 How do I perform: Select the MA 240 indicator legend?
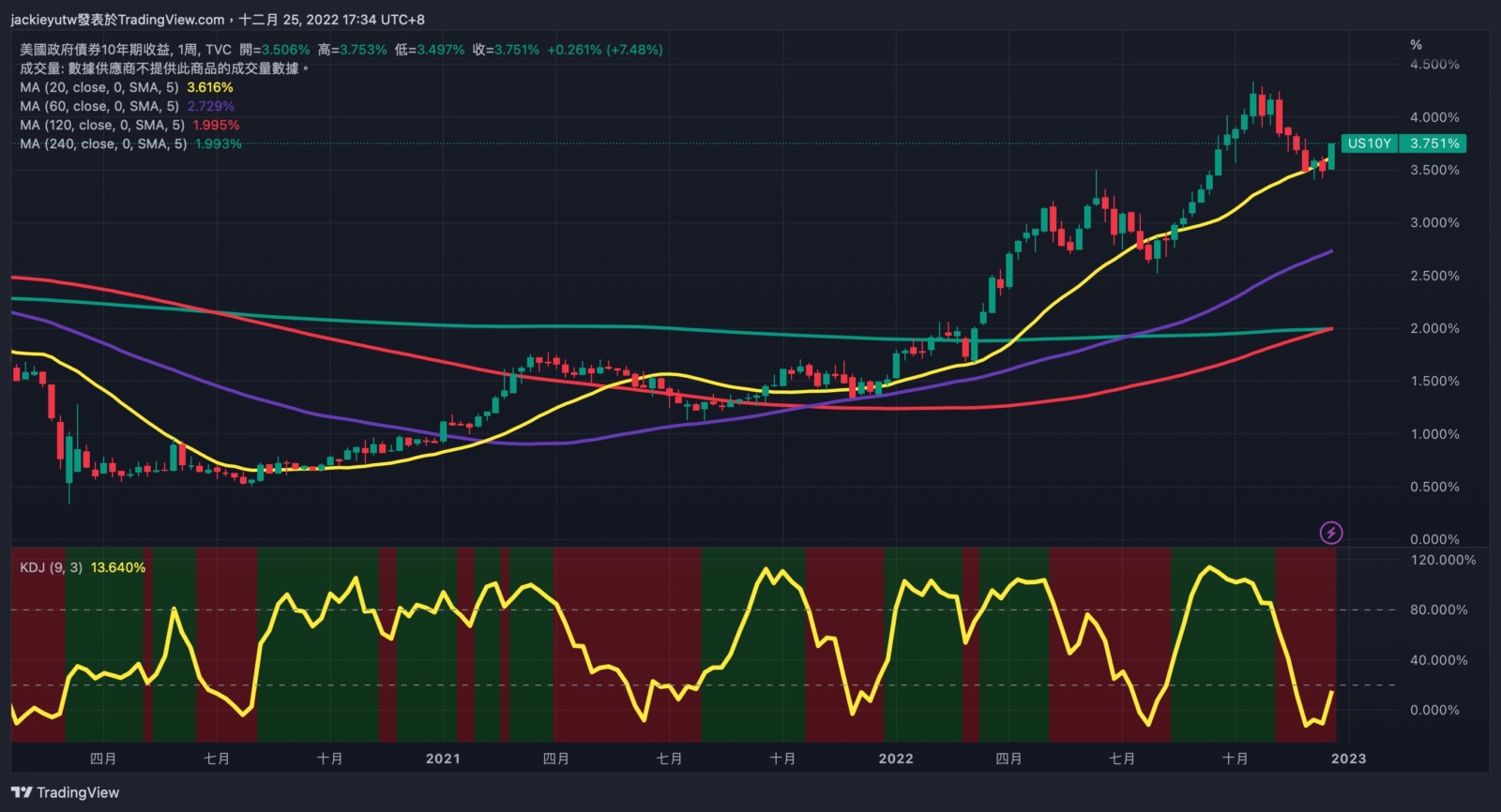(101, 143)
